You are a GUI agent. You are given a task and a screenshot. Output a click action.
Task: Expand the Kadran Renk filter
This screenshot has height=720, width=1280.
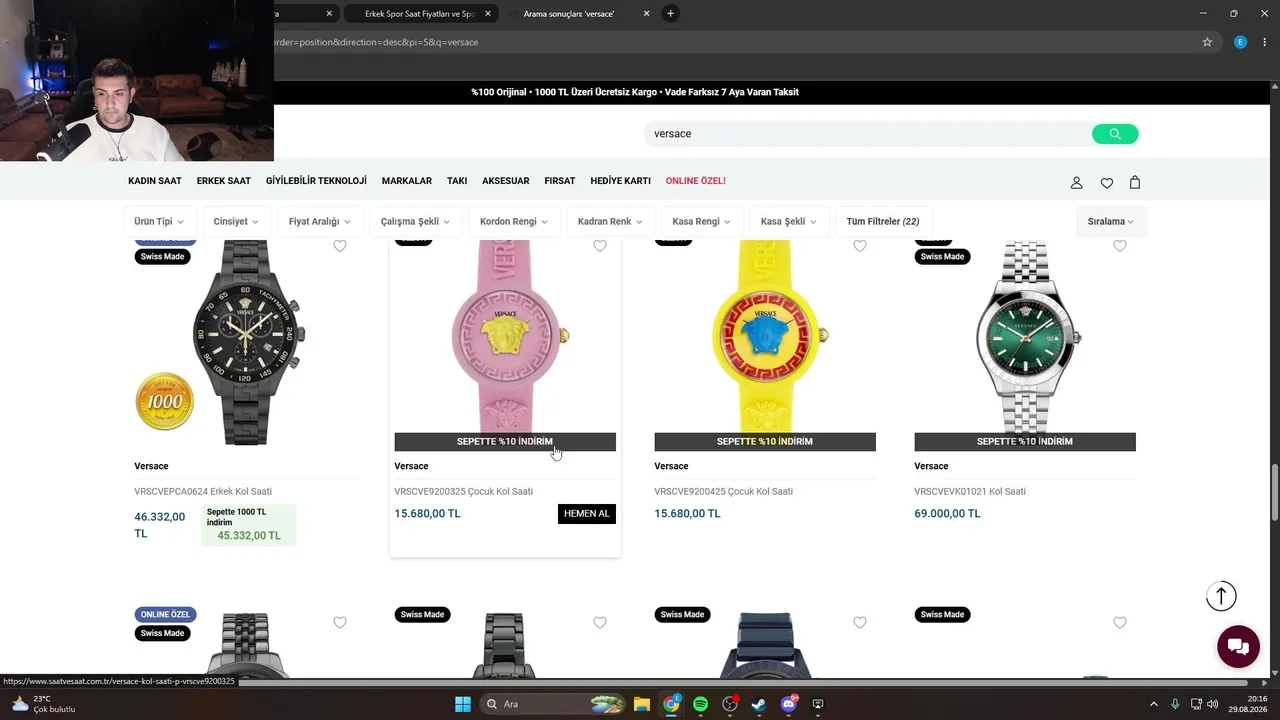610,221
